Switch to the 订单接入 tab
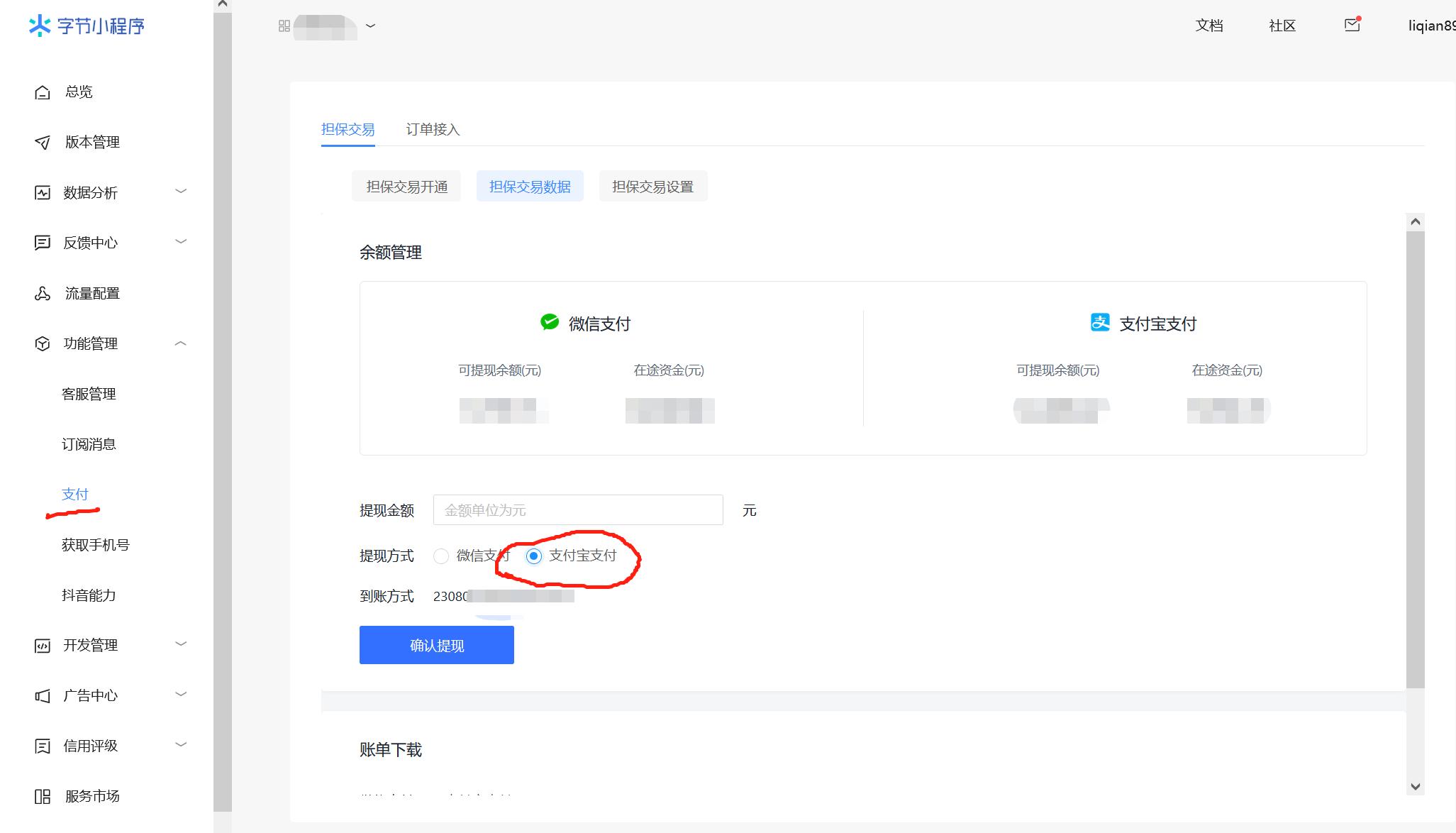1456x833 pixels. coord(433,130)
